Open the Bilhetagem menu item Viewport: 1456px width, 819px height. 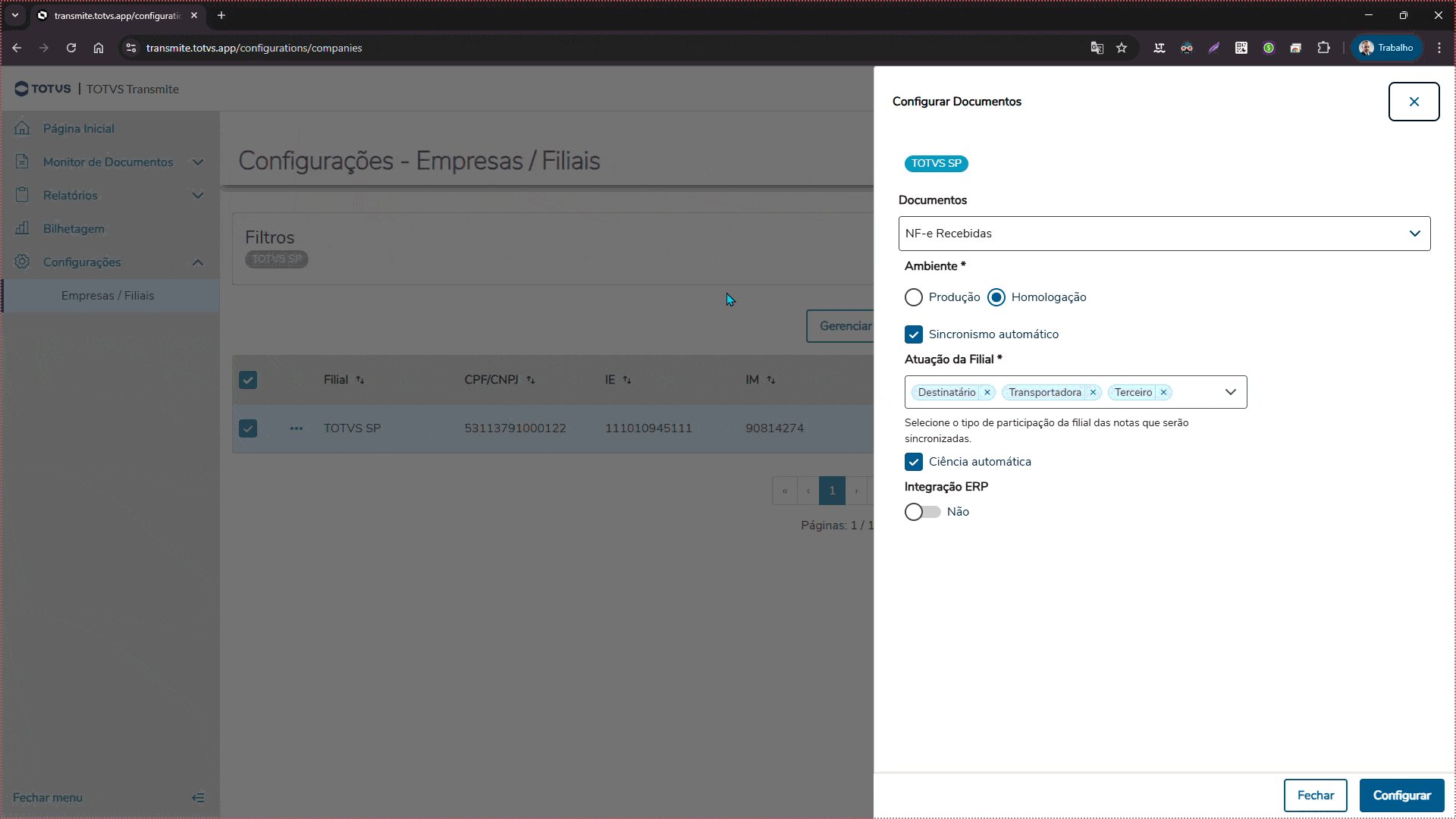(74, 229)
